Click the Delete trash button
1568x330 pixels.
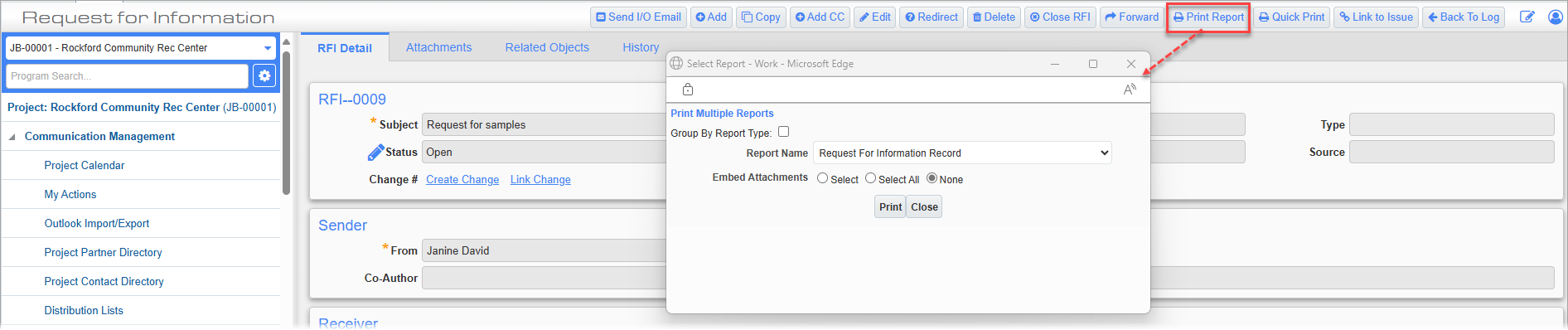tap(994, 17)
